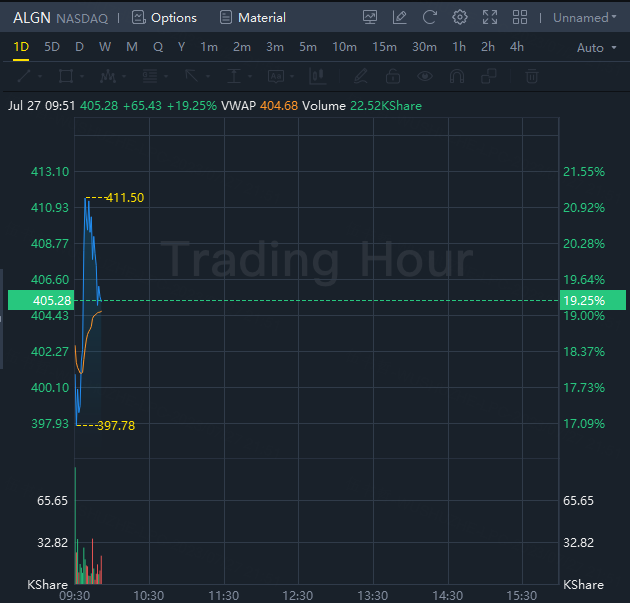Screen dimensions: 630x603
Task: Click the 19.25% change tag on right axis
Action: 593,300
